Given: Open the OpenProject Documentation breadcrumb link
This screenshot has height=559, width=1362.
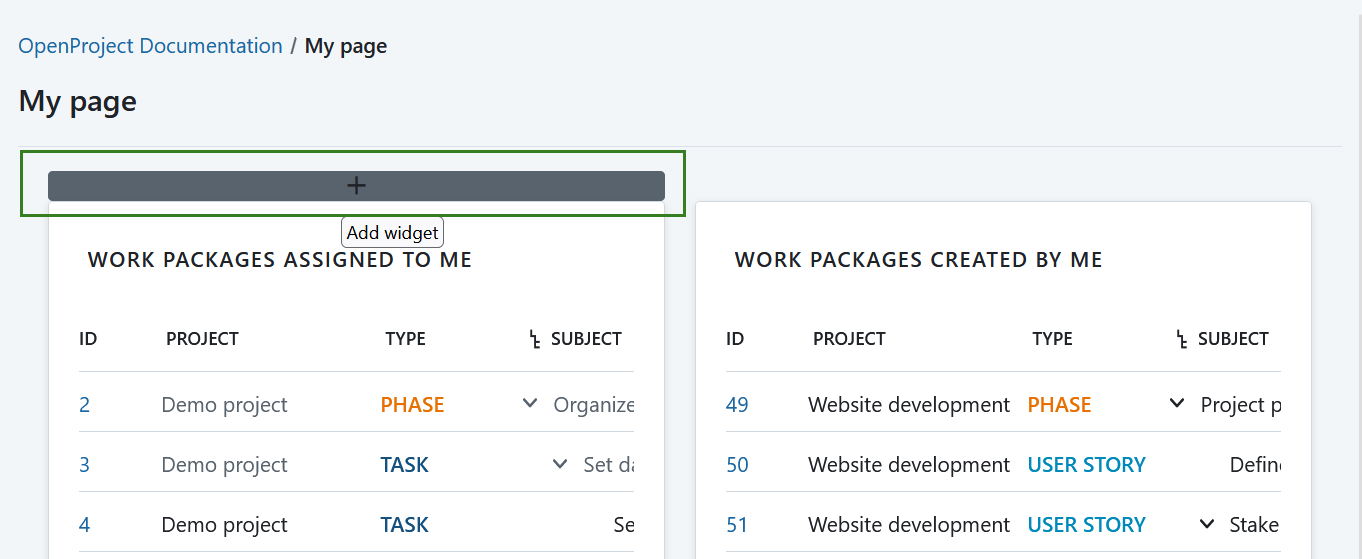Looking at the screenshot, I should 150,46.
